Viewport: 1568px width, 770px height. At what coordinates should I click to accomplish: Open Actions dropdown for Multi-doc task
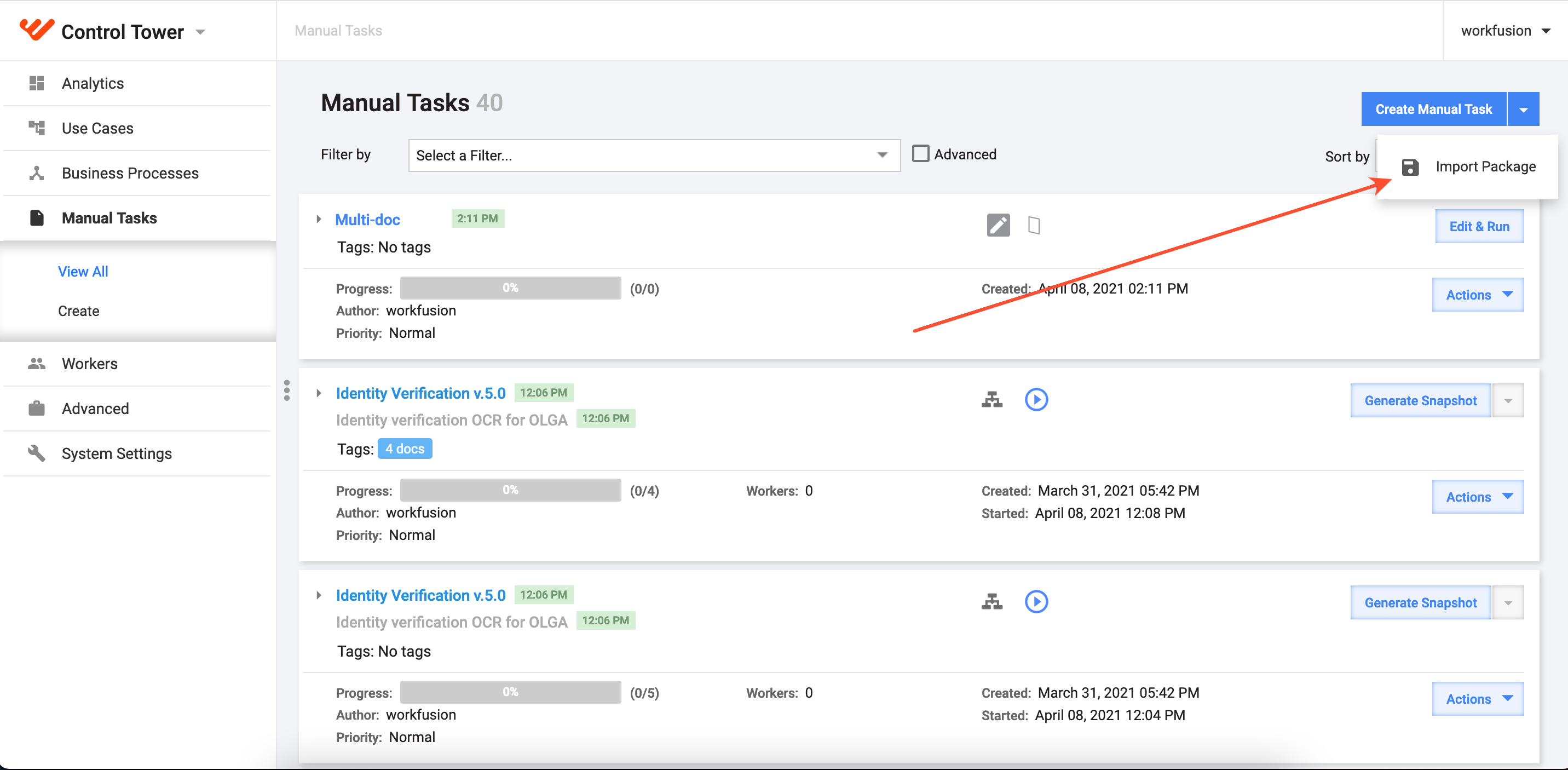click(1478, 295)
